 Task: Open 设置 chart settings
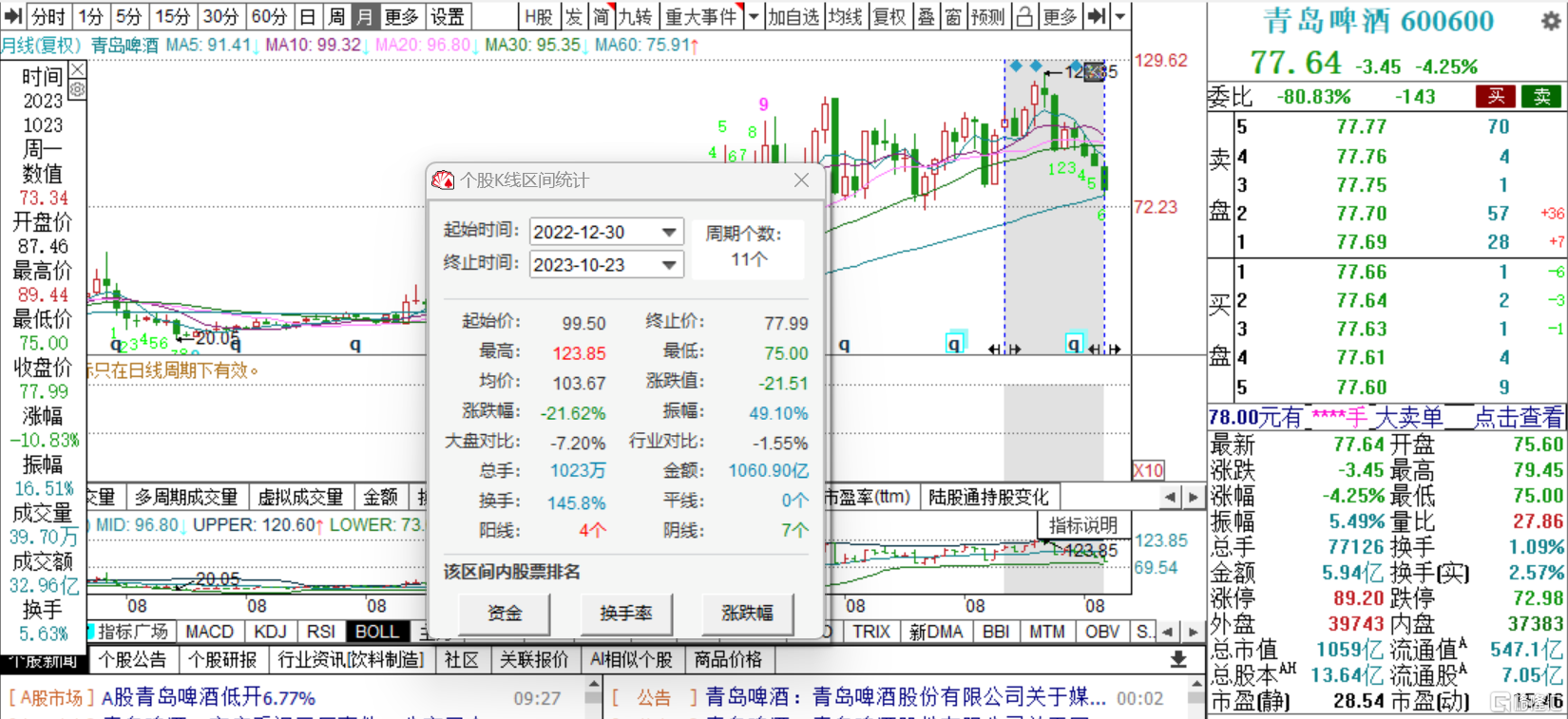coord(448,16)
